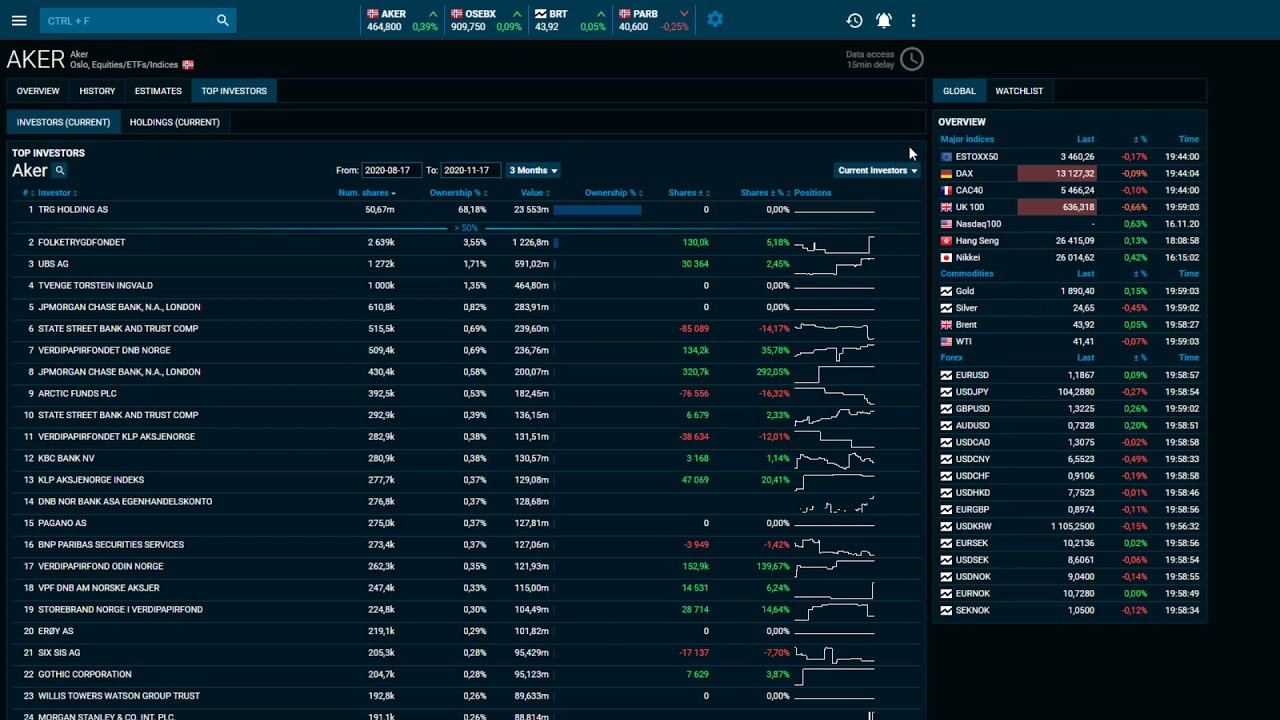
Task: Open investor TRG HOLDING AS
Action: (73, 210)
